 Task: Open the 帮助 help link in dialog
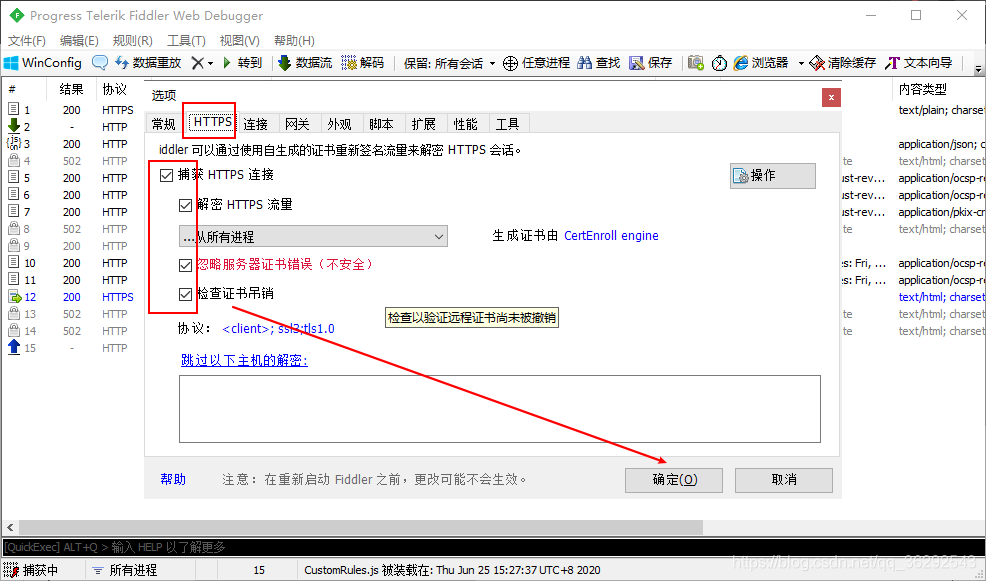(173, 480)
